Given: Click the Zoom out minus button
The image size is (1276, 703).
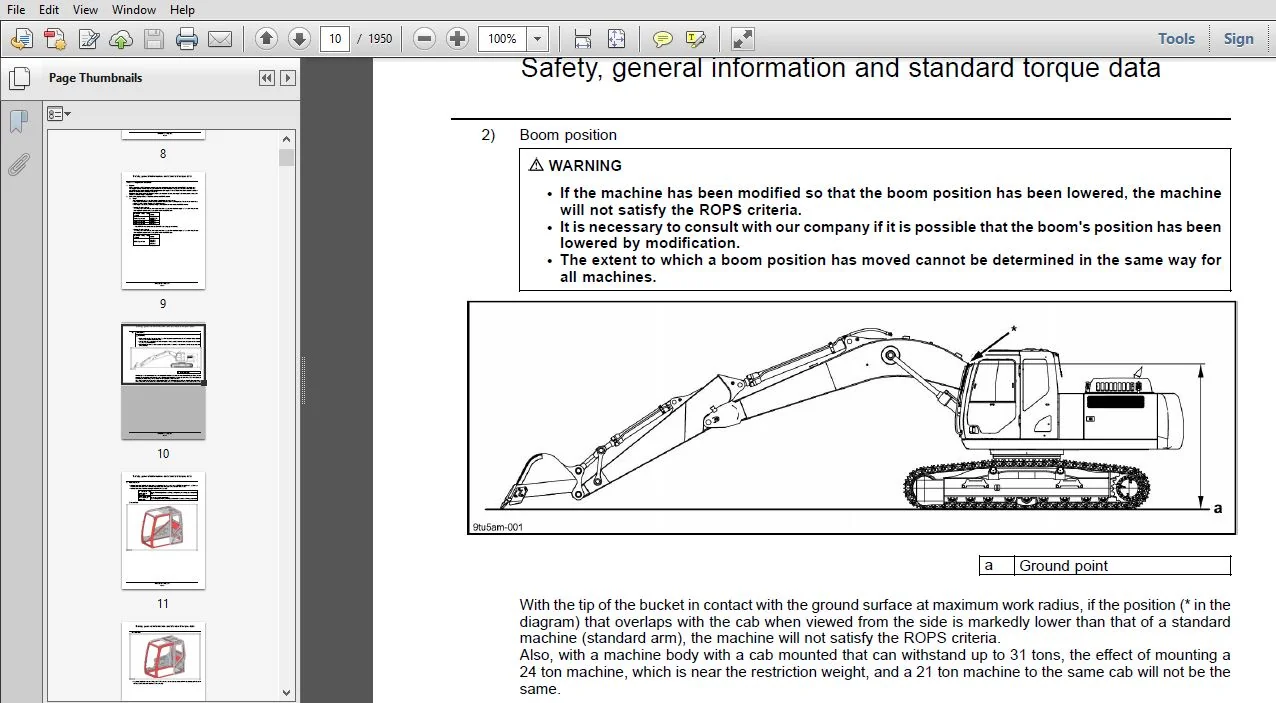Looking at the screenshot, I should tap(425, 39).
